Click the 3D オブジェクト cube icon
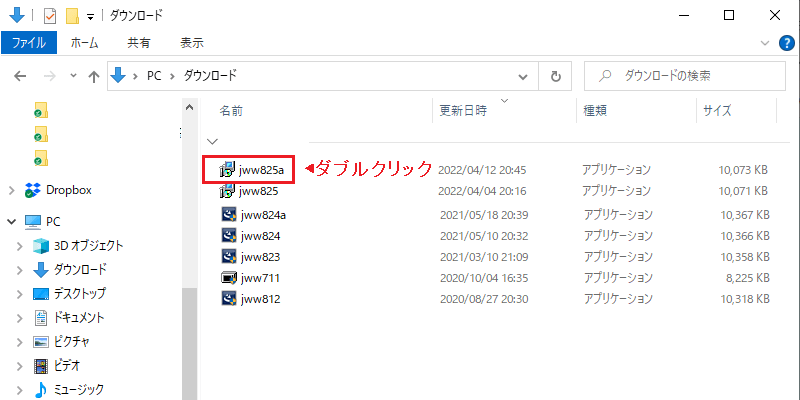Image resolution: width=800 pixels, height=400 pixels. pos(40,246)
